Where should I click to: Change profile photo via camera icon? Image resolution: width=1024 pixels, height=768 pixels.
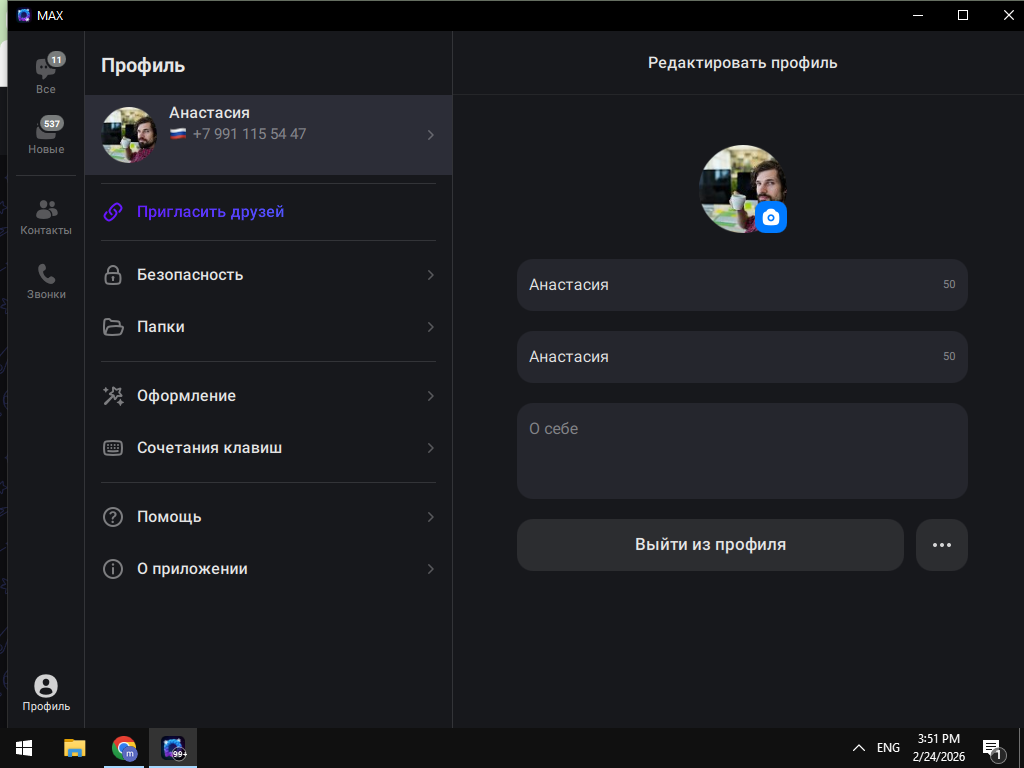point(771,217)
